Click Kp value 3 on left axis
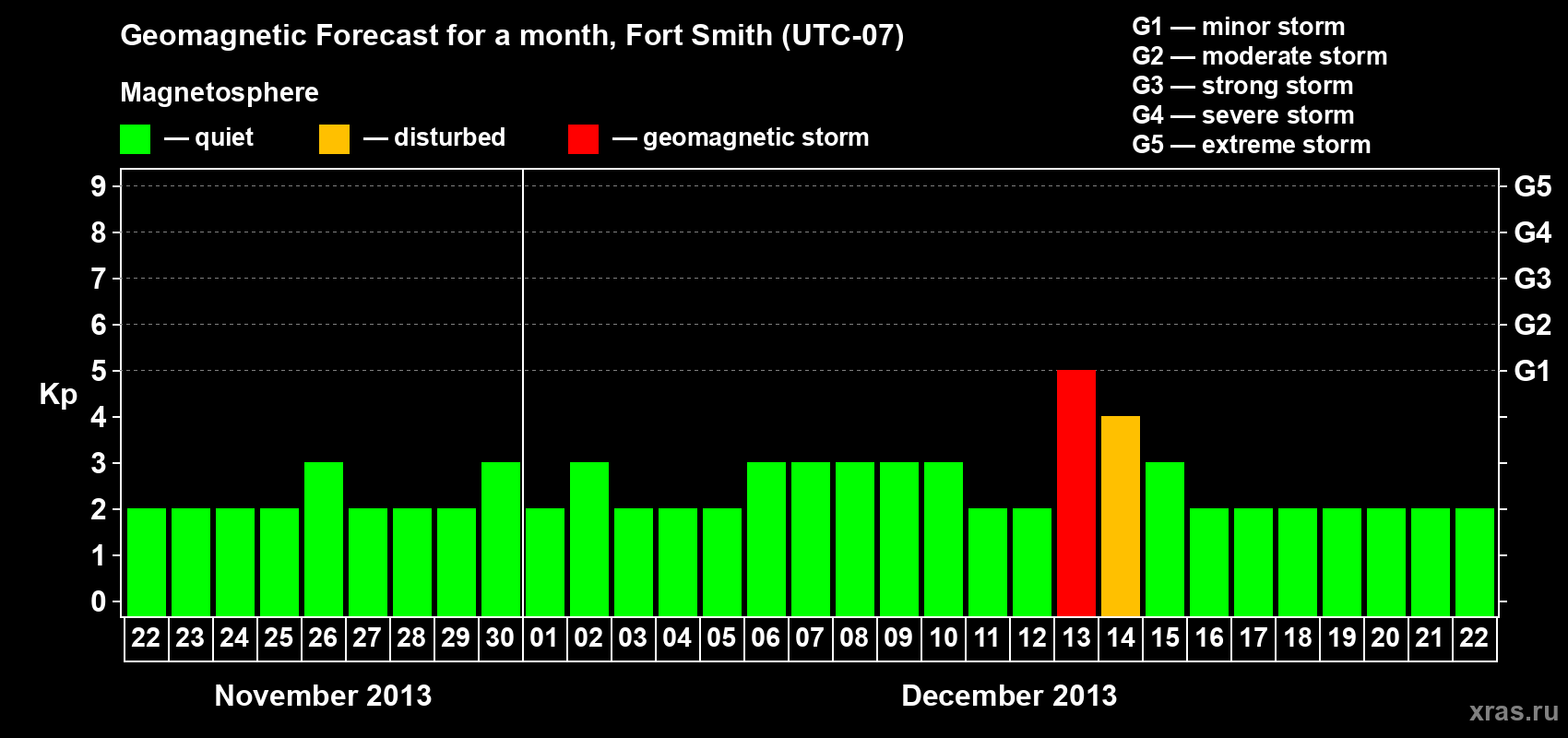 [99, 463]
